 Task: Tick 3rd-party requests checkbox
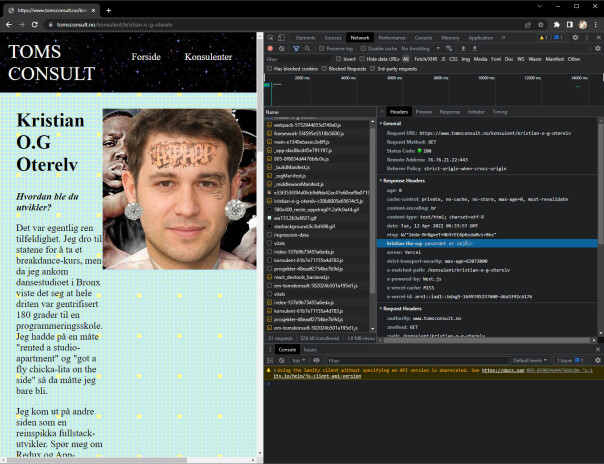click(x=372, y=69)
